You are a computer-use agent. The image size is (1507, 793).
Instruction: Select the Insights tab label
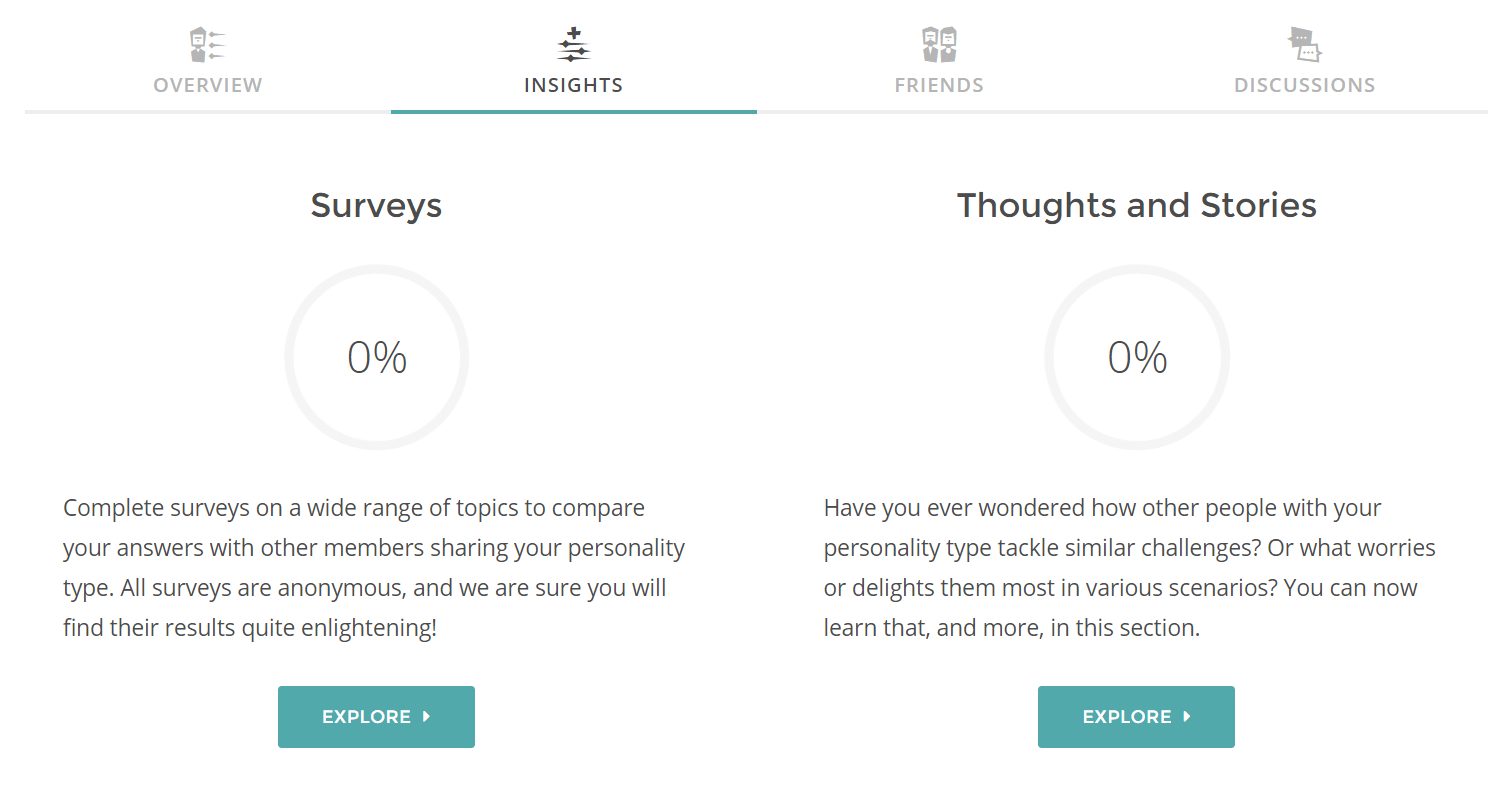(574, 86)
